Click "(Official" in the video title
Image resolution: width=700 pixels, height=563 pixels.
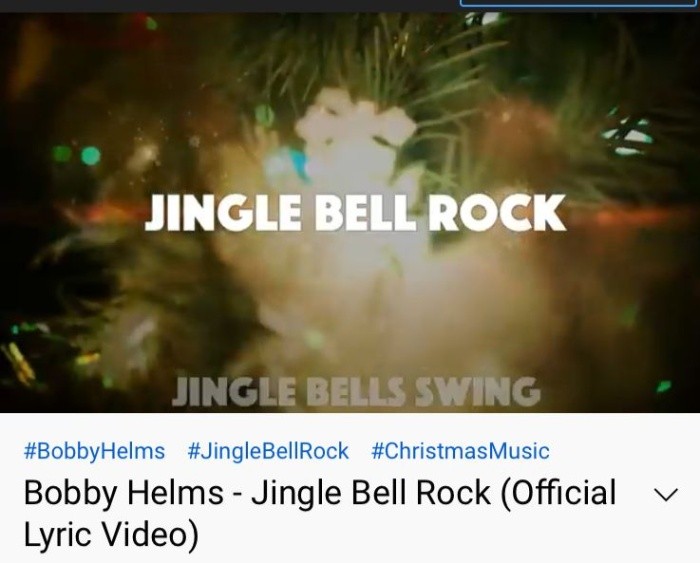point(558,493)
